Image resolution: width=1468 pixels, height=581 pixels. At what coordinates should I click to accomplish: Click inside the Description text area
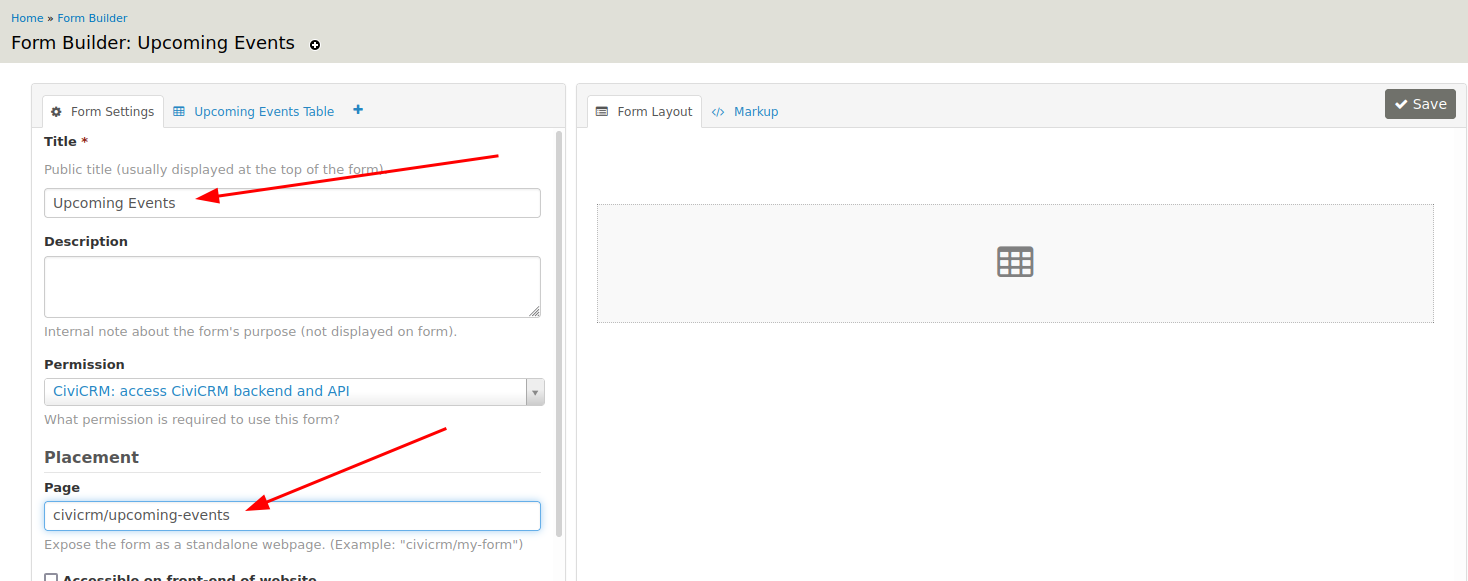click(292, 286)
